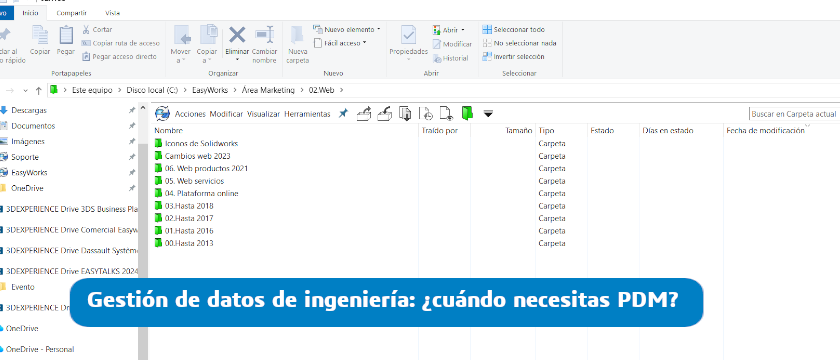Click the Cortar scissors command

coord(98,29)
